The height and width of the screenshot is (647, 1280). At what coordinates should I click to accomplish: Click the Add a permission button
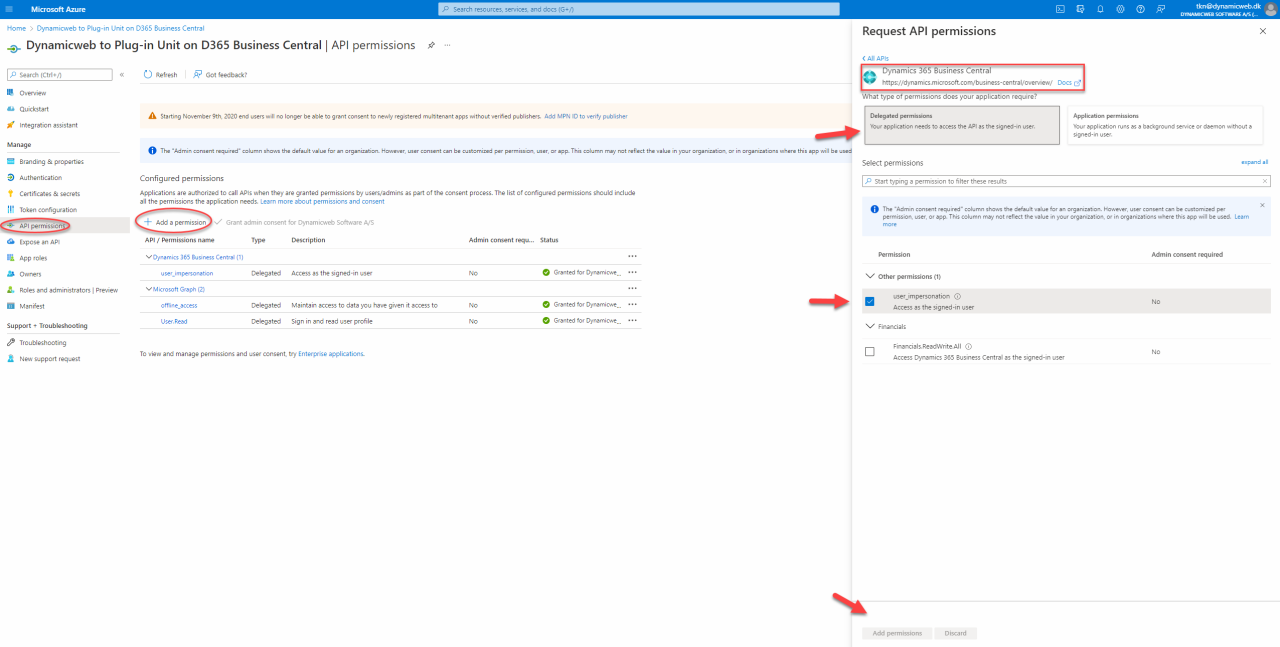point(175,221)
